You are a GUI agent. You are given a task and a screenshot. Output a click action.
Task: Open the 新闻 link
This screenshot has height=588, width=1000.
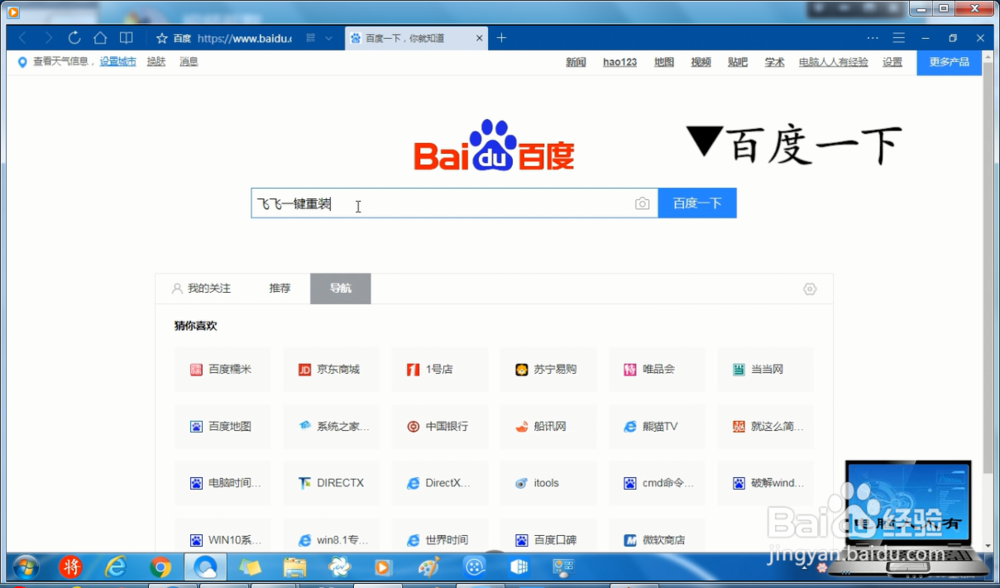pyautogui.click(x=575, y=62)
